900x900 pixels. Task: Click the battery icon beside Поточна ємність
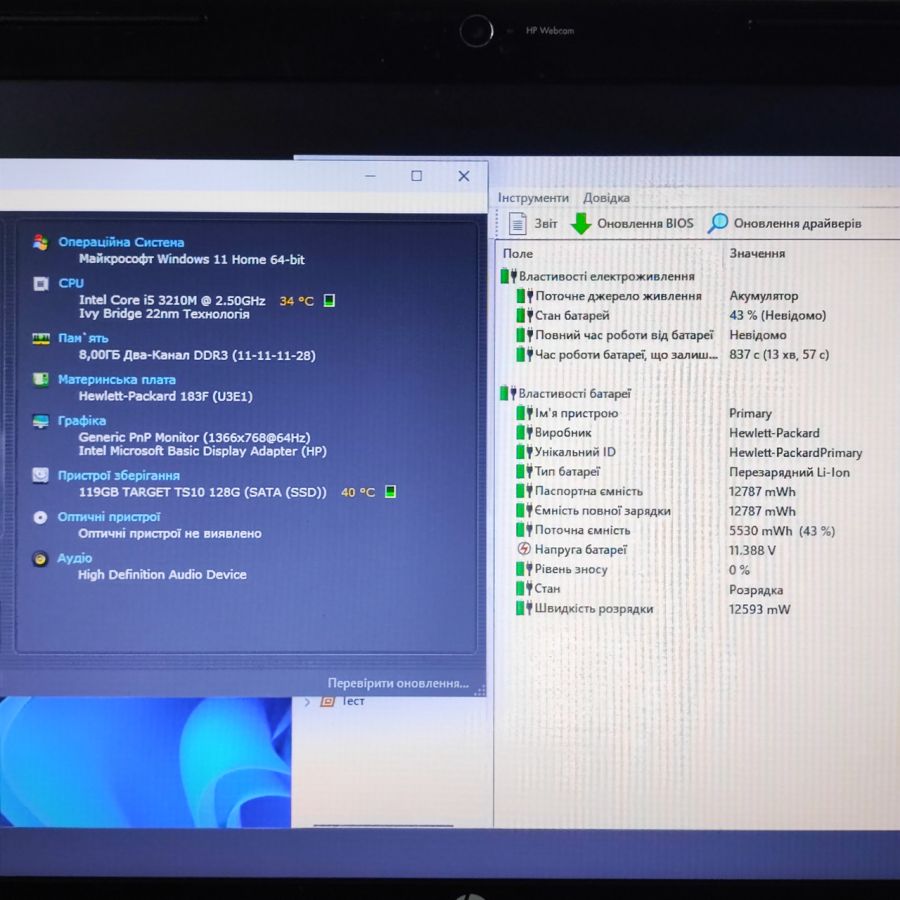click(x=525, y=530)
